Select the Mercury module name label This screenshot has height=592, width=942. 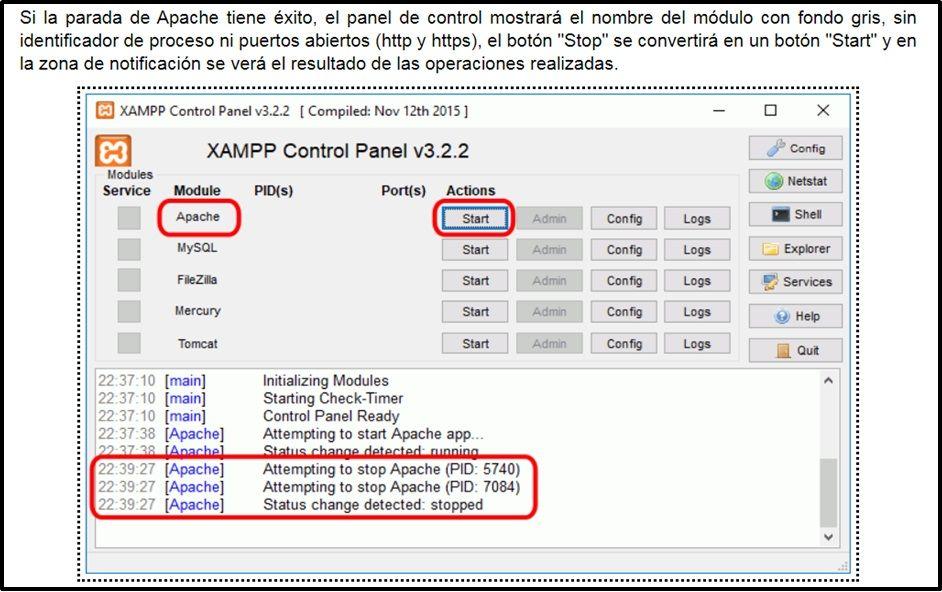pos(198,311)
